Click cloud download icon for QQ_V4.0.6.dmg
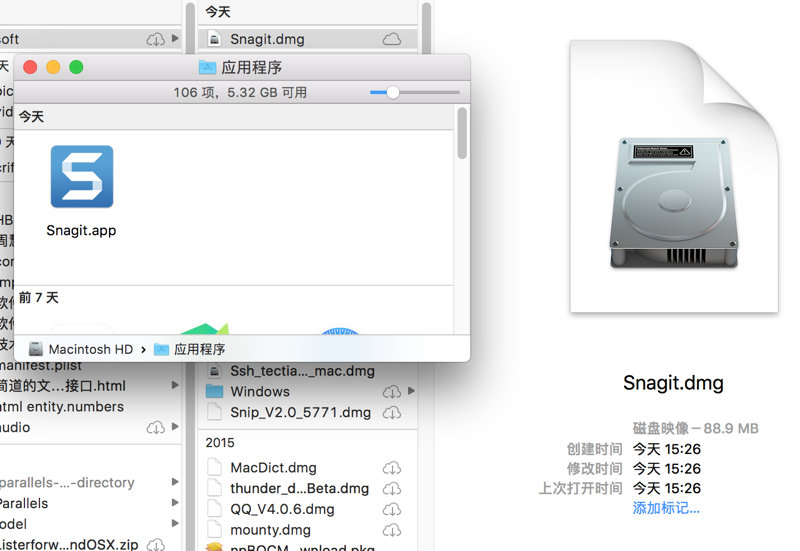 [392, 510]
